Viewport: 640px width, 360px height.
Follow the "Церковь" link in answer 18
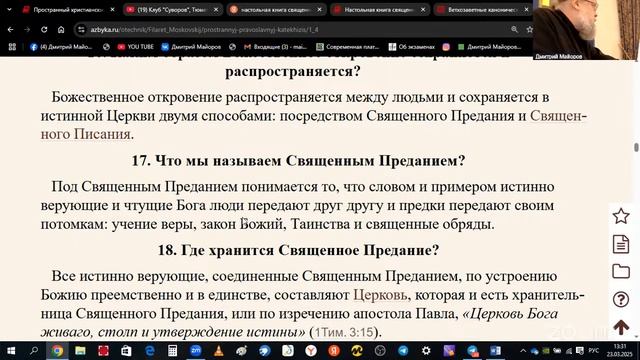380,295
